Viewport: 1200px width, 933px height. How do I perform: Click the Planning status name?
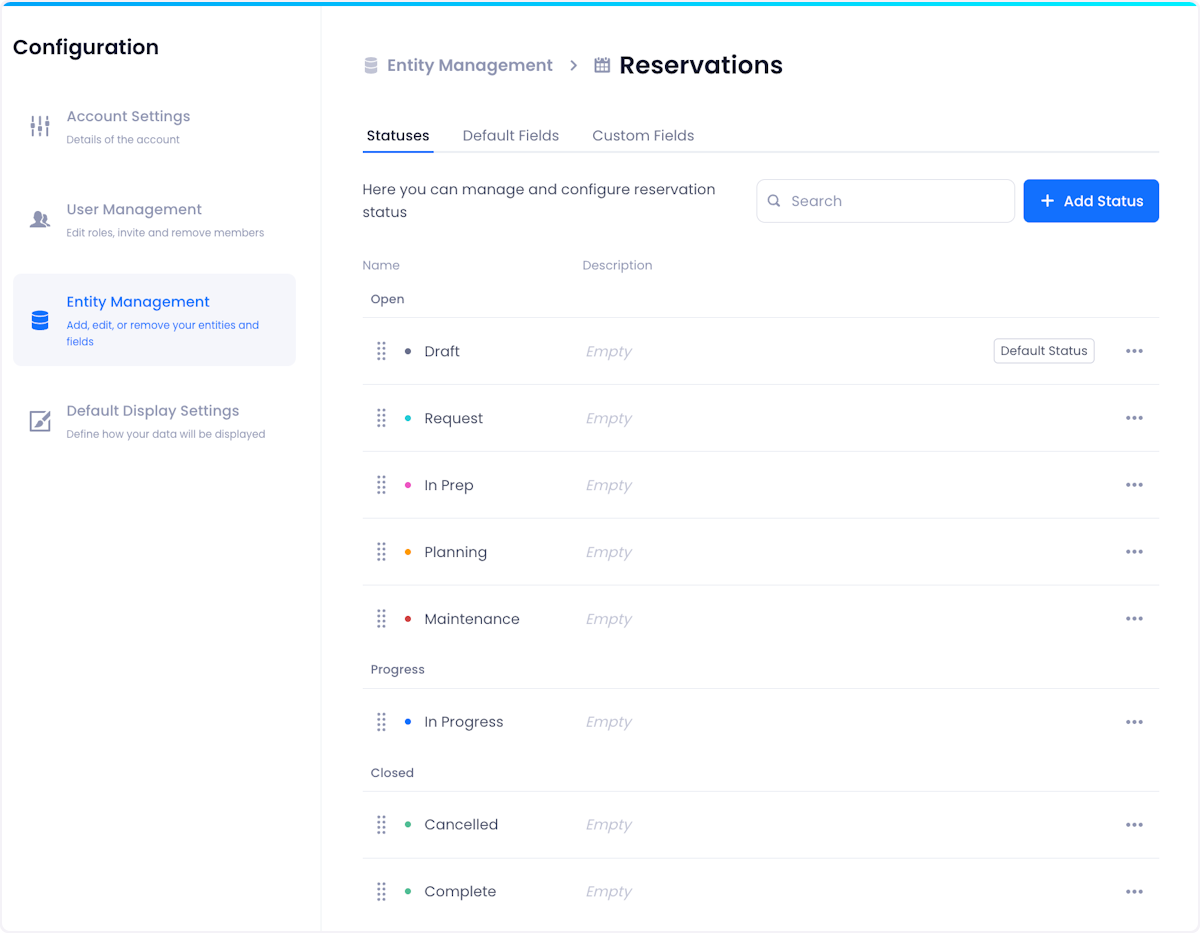click(x=456, y=552)
